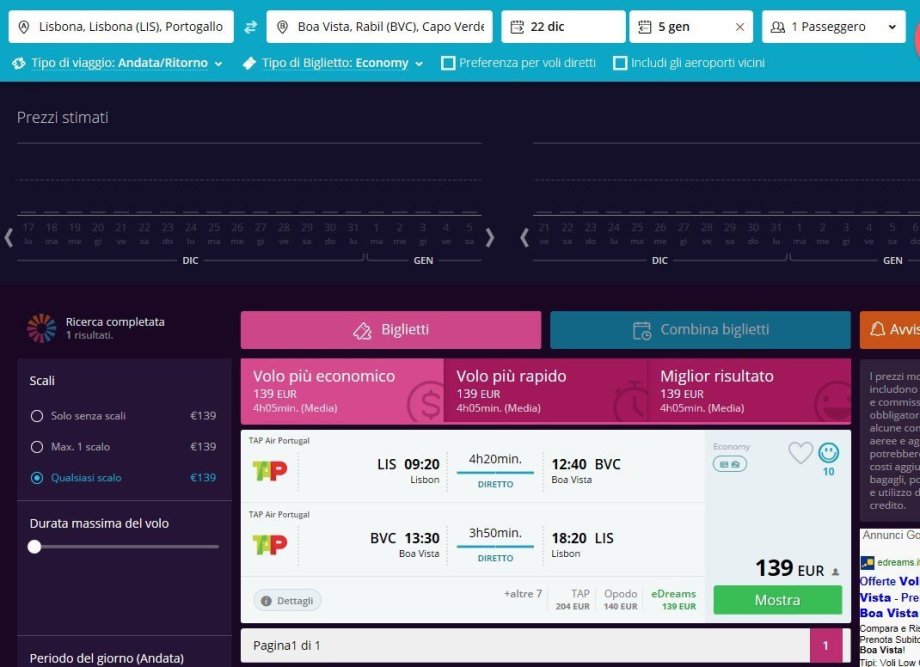Clear the return date 5 gen
The height and width of the screenshot is (667, 920).
pos(739,27)
